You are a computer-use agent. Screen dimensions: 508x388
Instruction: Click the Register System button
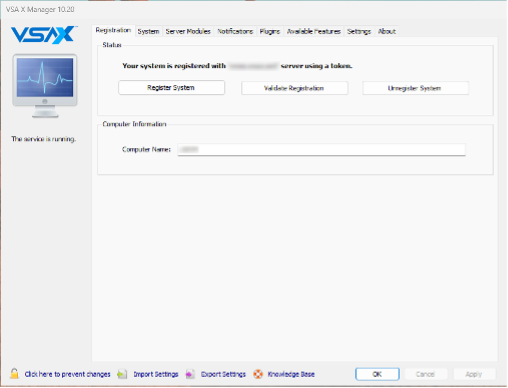click(x=171, y=88)
